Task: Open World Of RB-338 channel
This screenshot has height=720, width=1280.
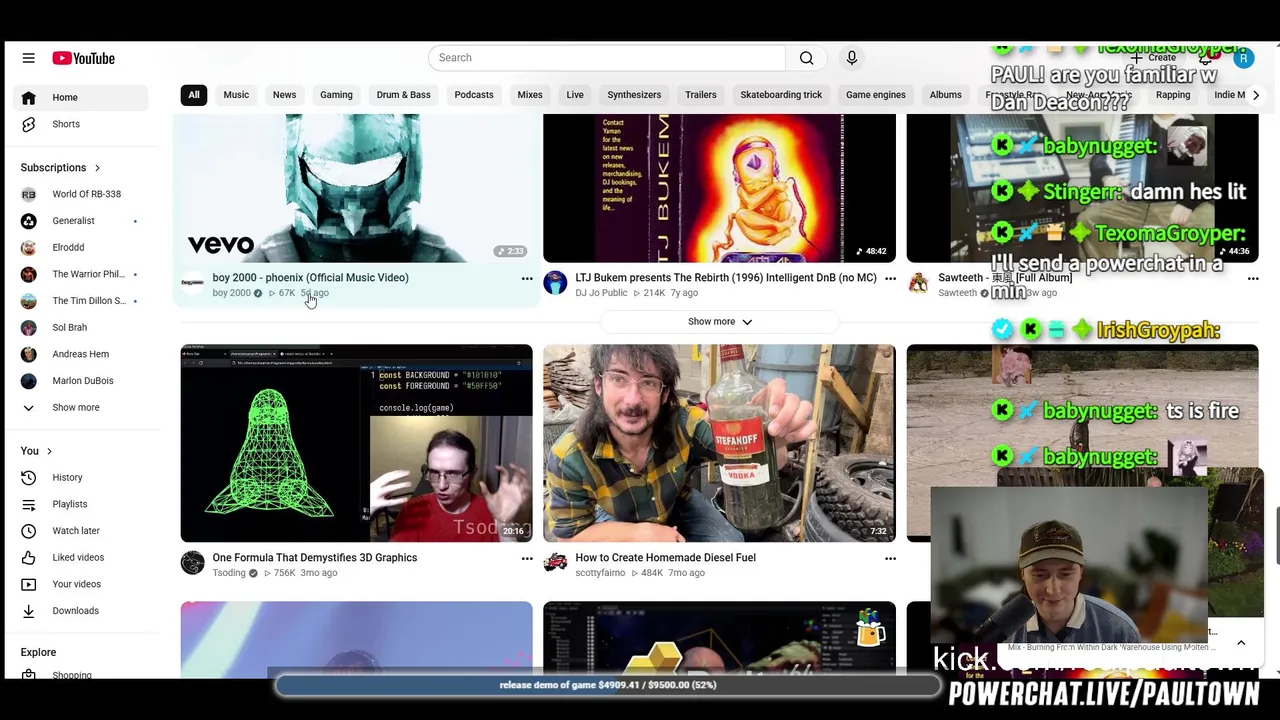Action: point(80,194)
